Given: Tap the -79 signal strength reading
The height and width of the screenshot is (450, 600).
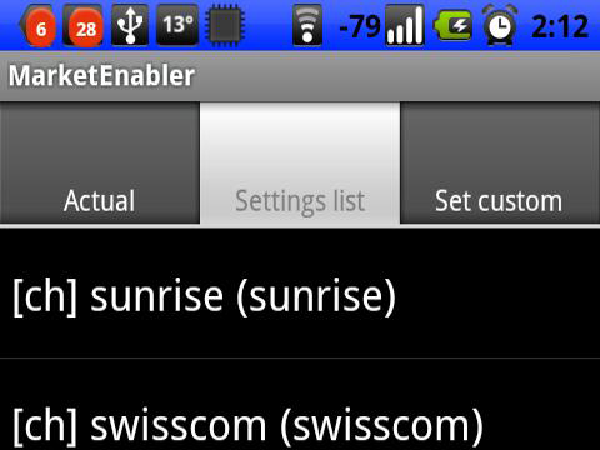Looking at the screenshot, I should (x=360, y=26).
